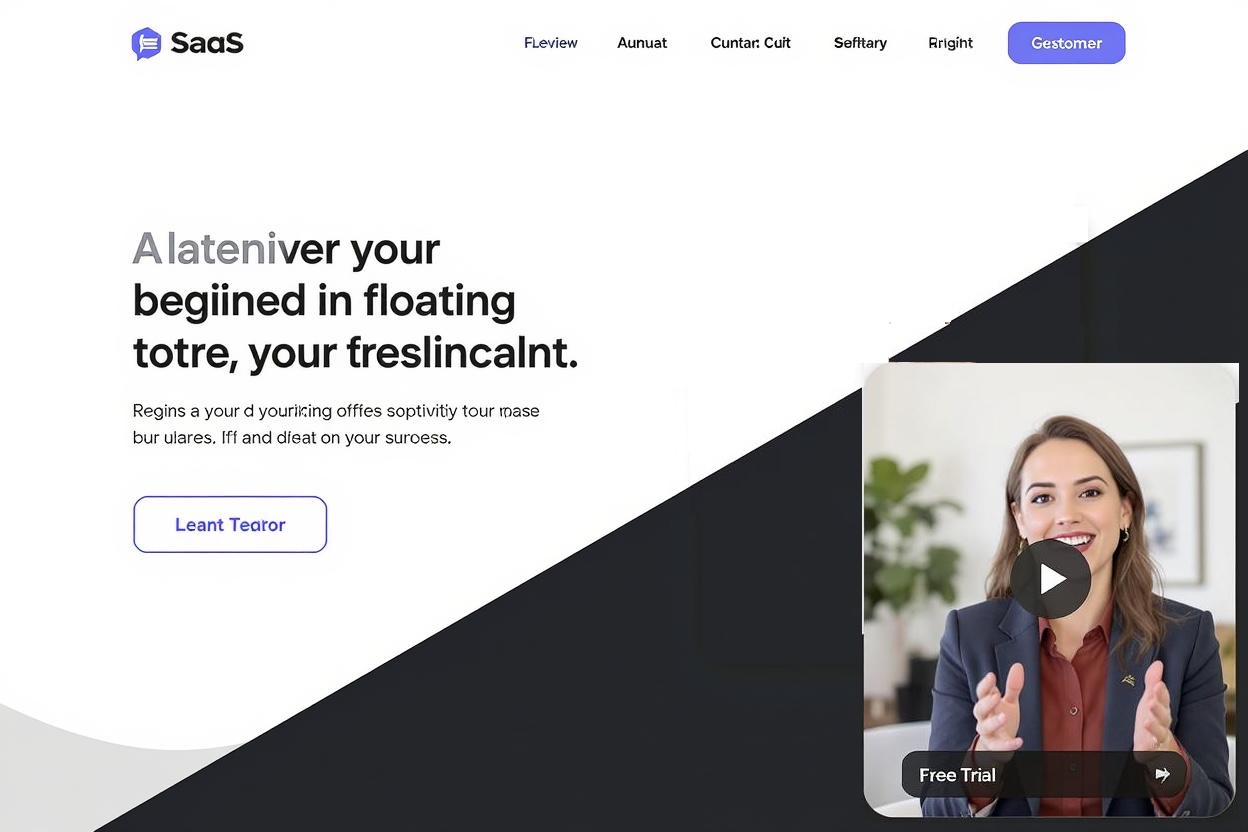Click the arrow icon in the Free Trial bar

pyautogui.click(x=1162, y=774)
